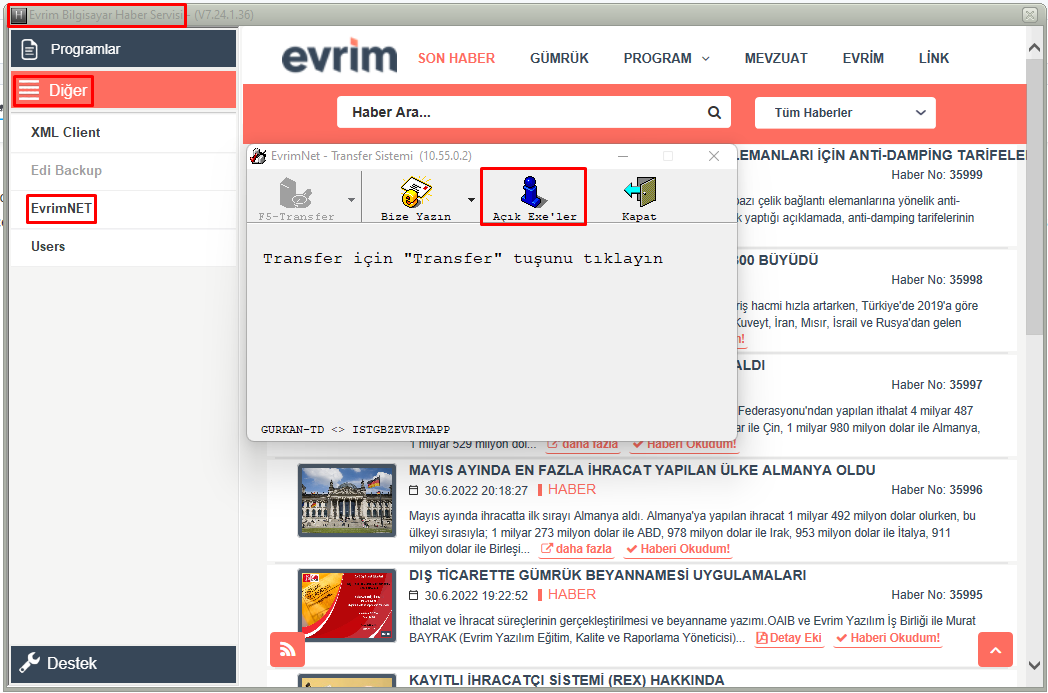Open the Destek support section
This screenshot has width=1048, height=693.
pos(124,664)
